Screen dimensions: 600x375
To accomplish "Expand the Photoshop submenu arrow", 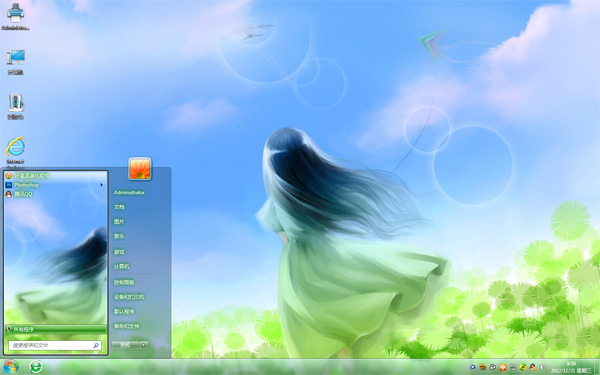I will pos(101,185).
